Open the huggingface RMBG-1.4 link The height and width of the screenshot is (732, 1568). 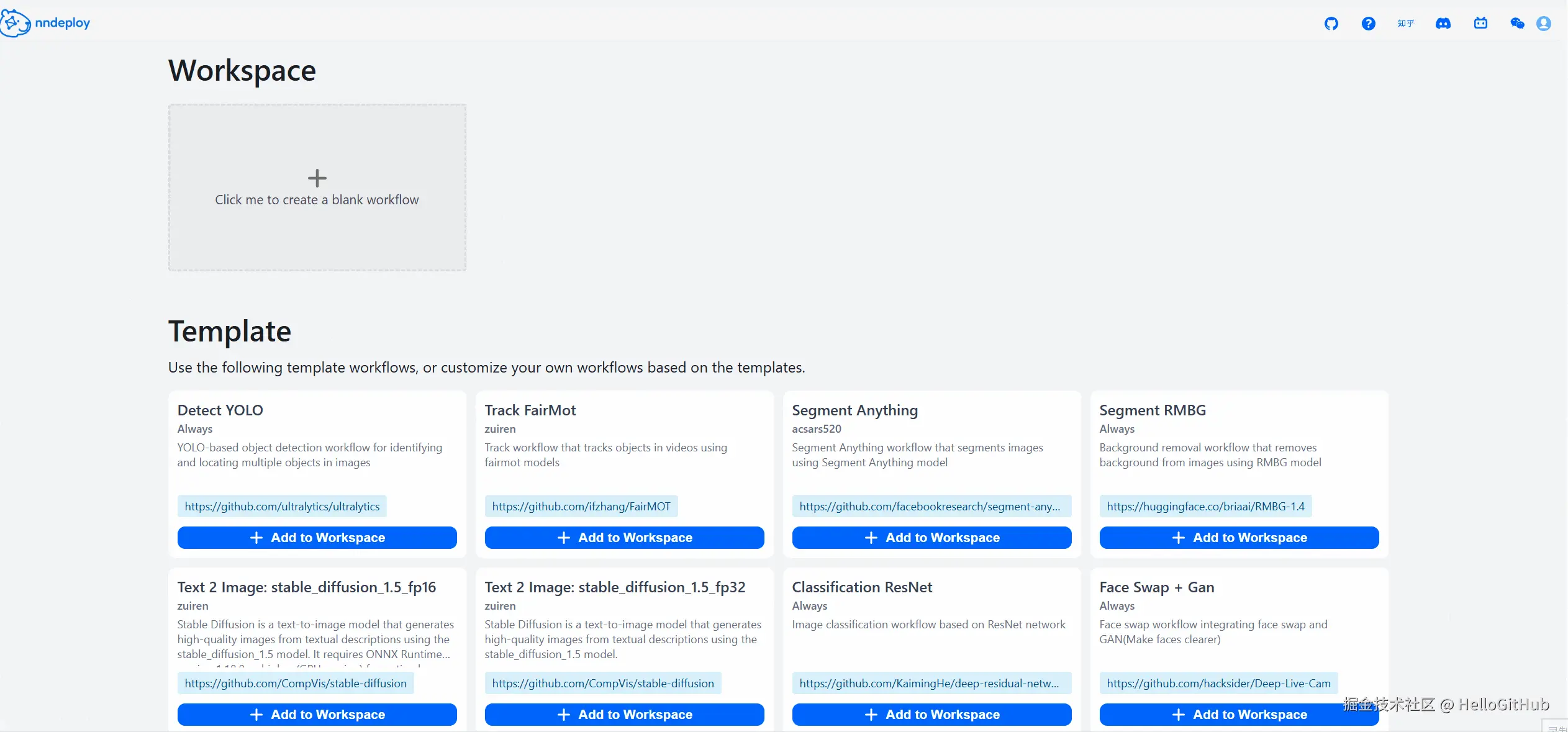pyautogui.click(x=1205, y=507)
